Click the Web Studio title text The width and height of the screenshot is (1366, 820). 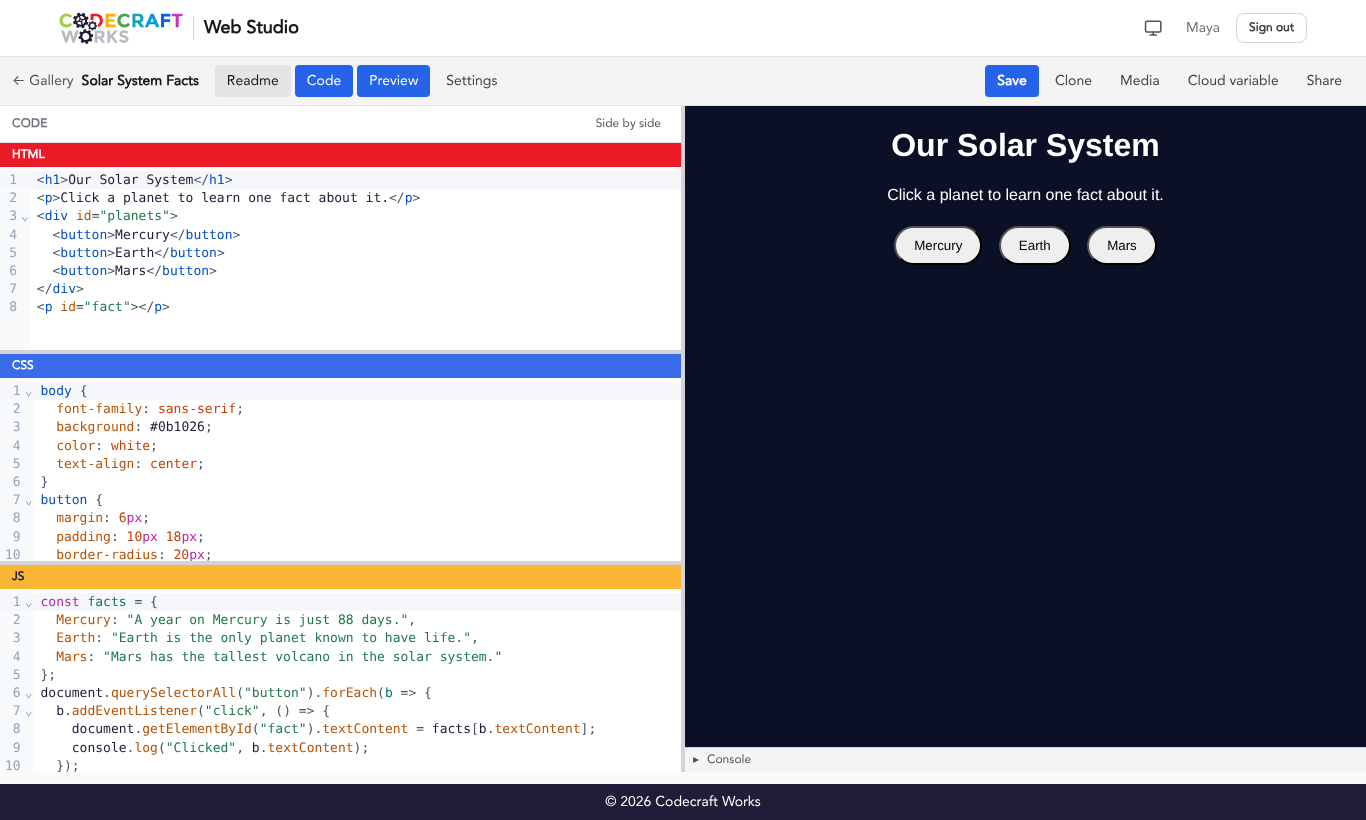[x=251, y=27]
